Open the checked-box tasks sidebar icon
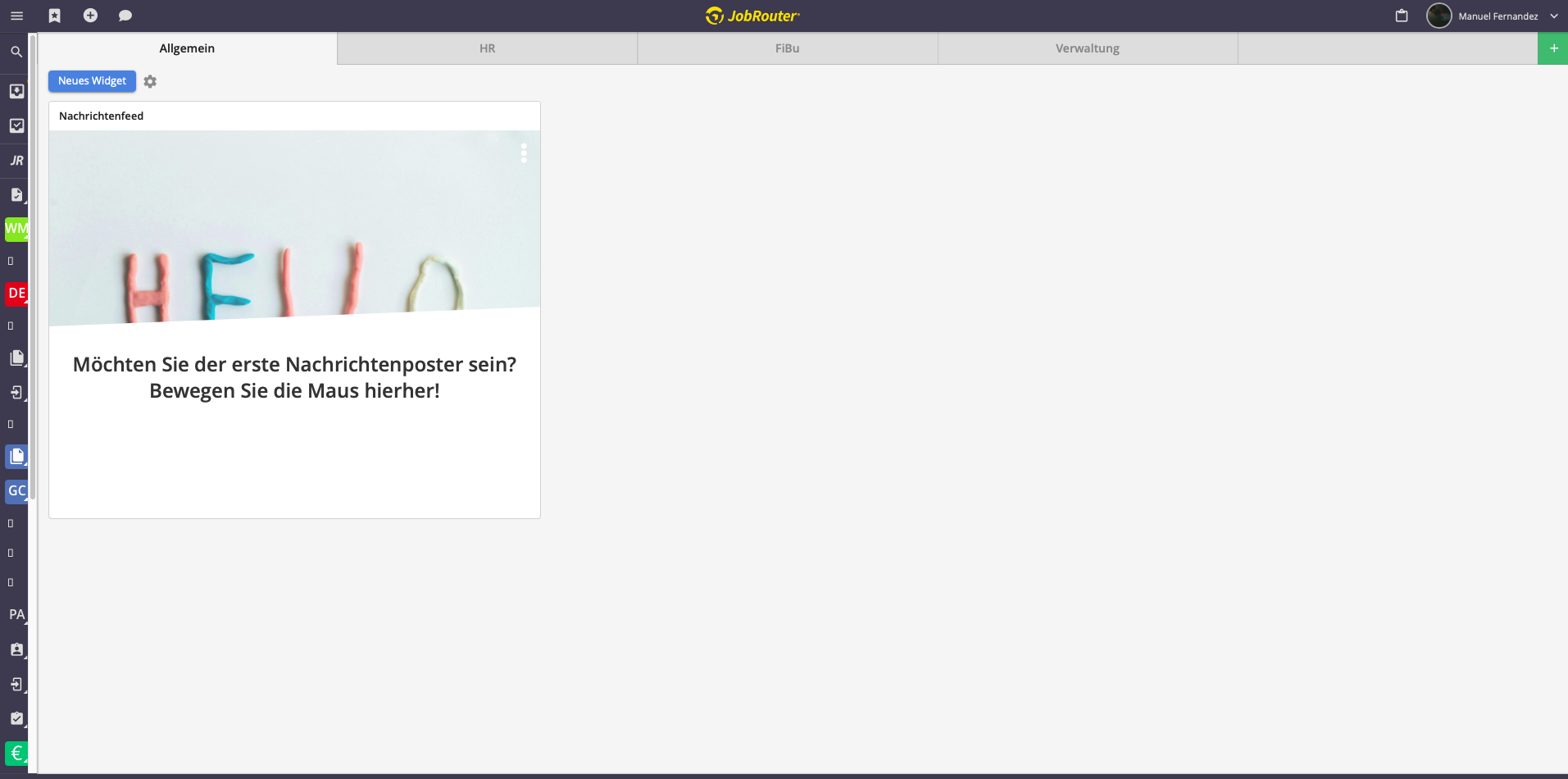 click(16, 125)
